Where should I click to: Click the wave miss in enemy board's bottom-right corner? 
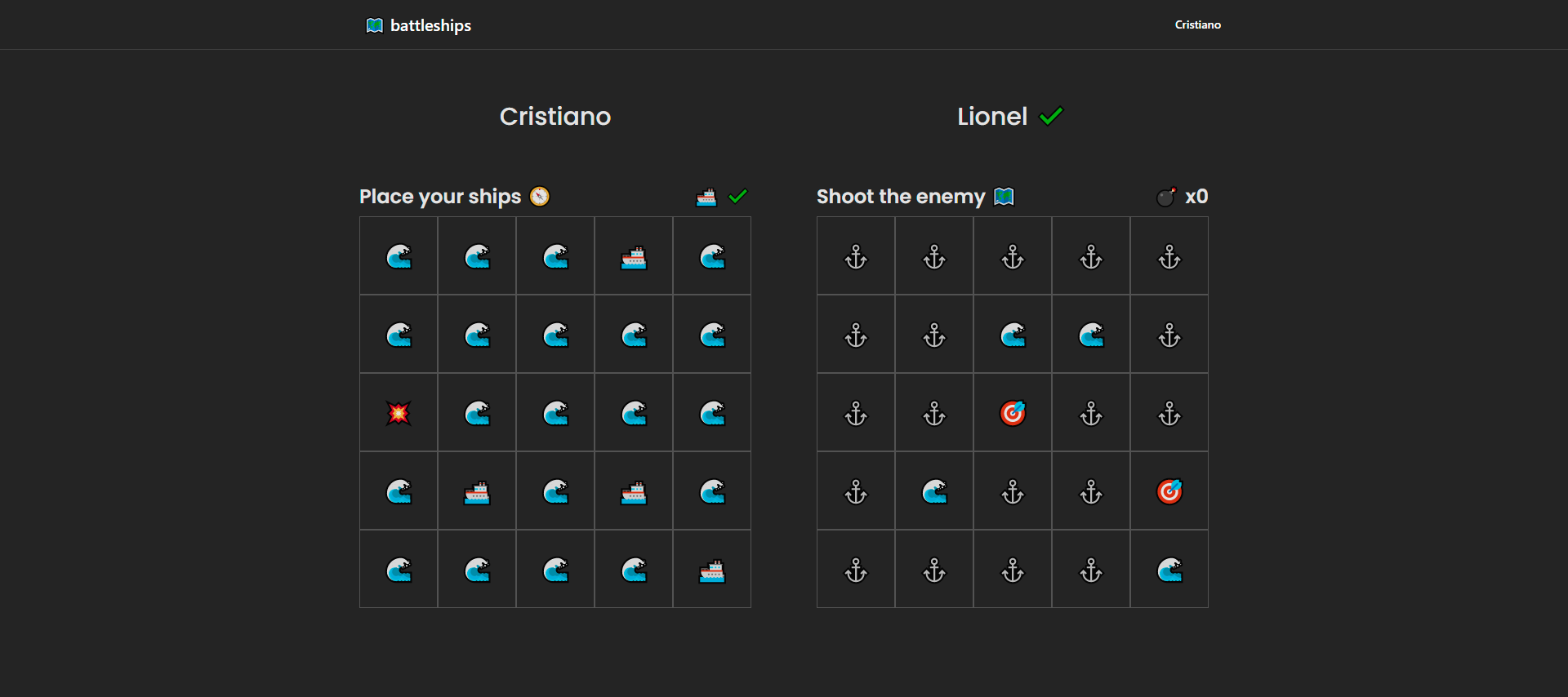[1169, 570]
